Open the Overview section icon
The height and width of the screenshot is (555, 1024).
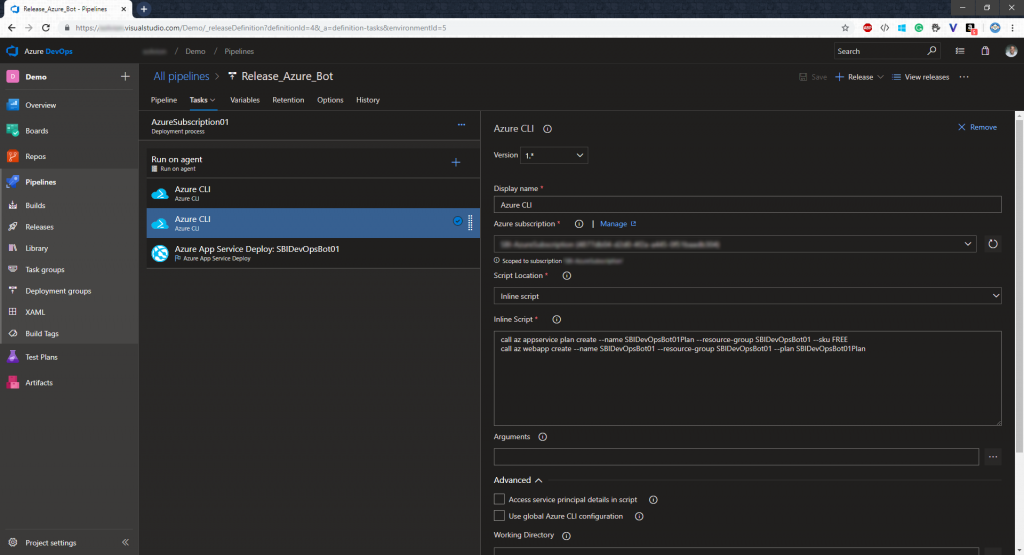(x=12, y=104)
